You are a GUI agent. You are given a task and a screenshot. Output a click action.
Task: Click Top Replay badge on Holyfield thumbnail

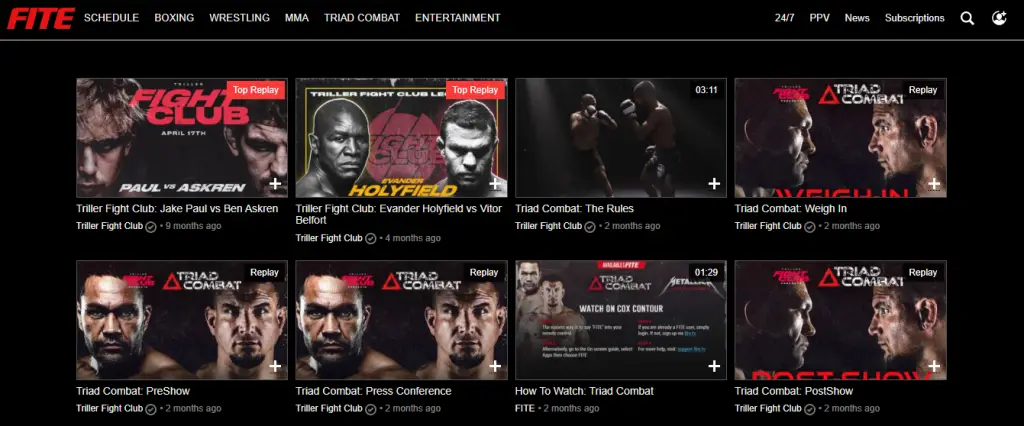pyautogui.click(x=475, y=90)
